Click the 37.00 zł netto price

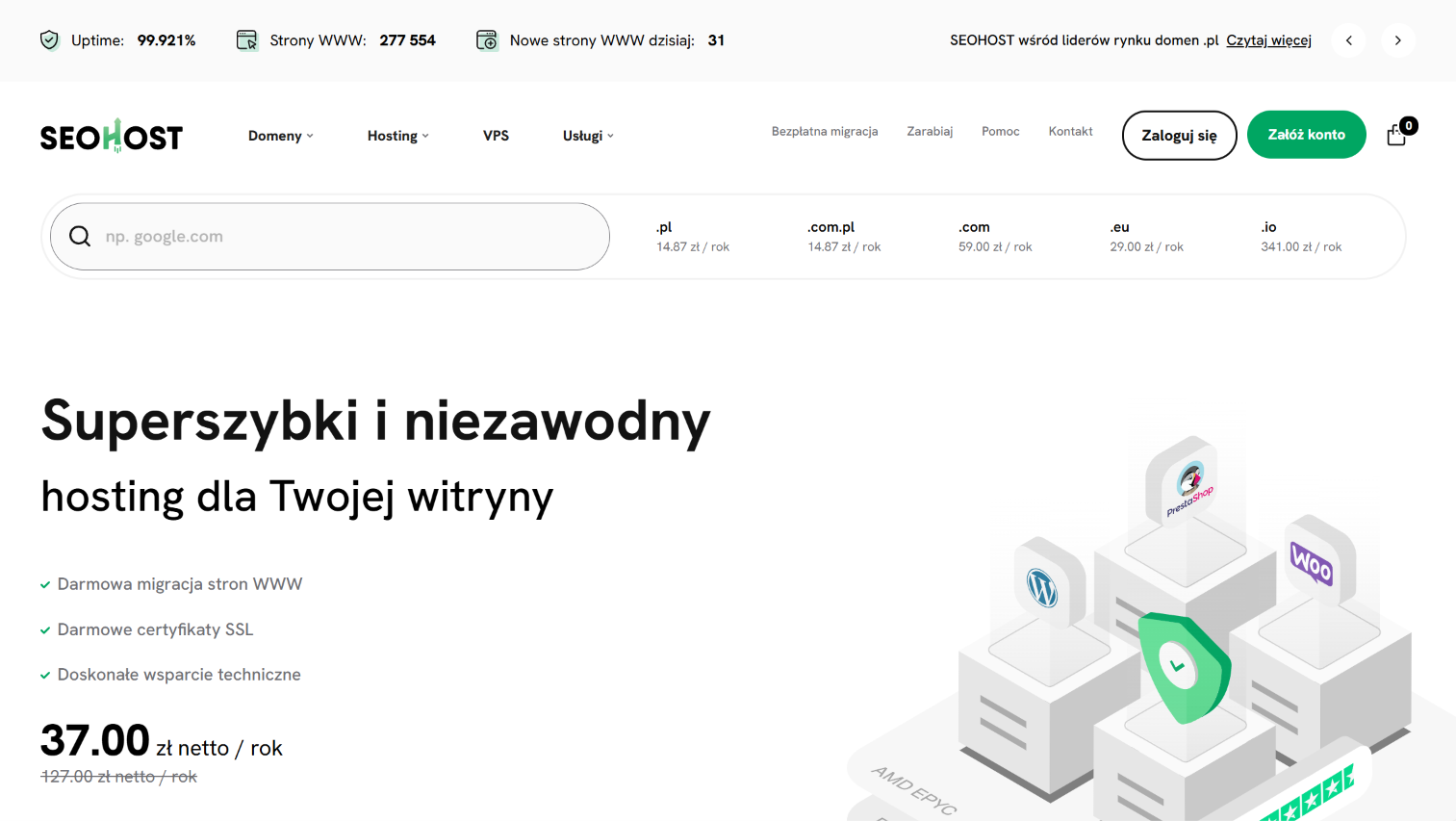[x=162, y=741]
